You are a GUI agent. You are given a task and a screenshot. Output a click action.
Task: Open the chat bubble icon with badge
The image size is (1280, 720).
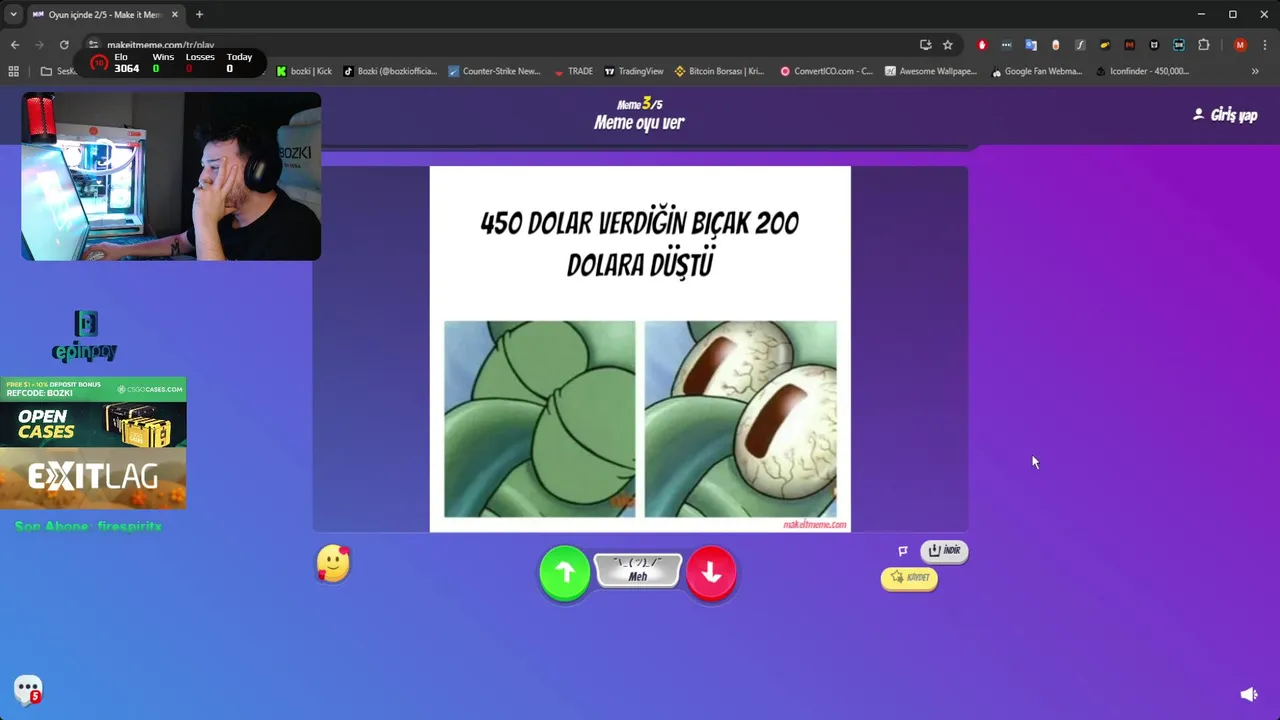click(x=28, y=689)
